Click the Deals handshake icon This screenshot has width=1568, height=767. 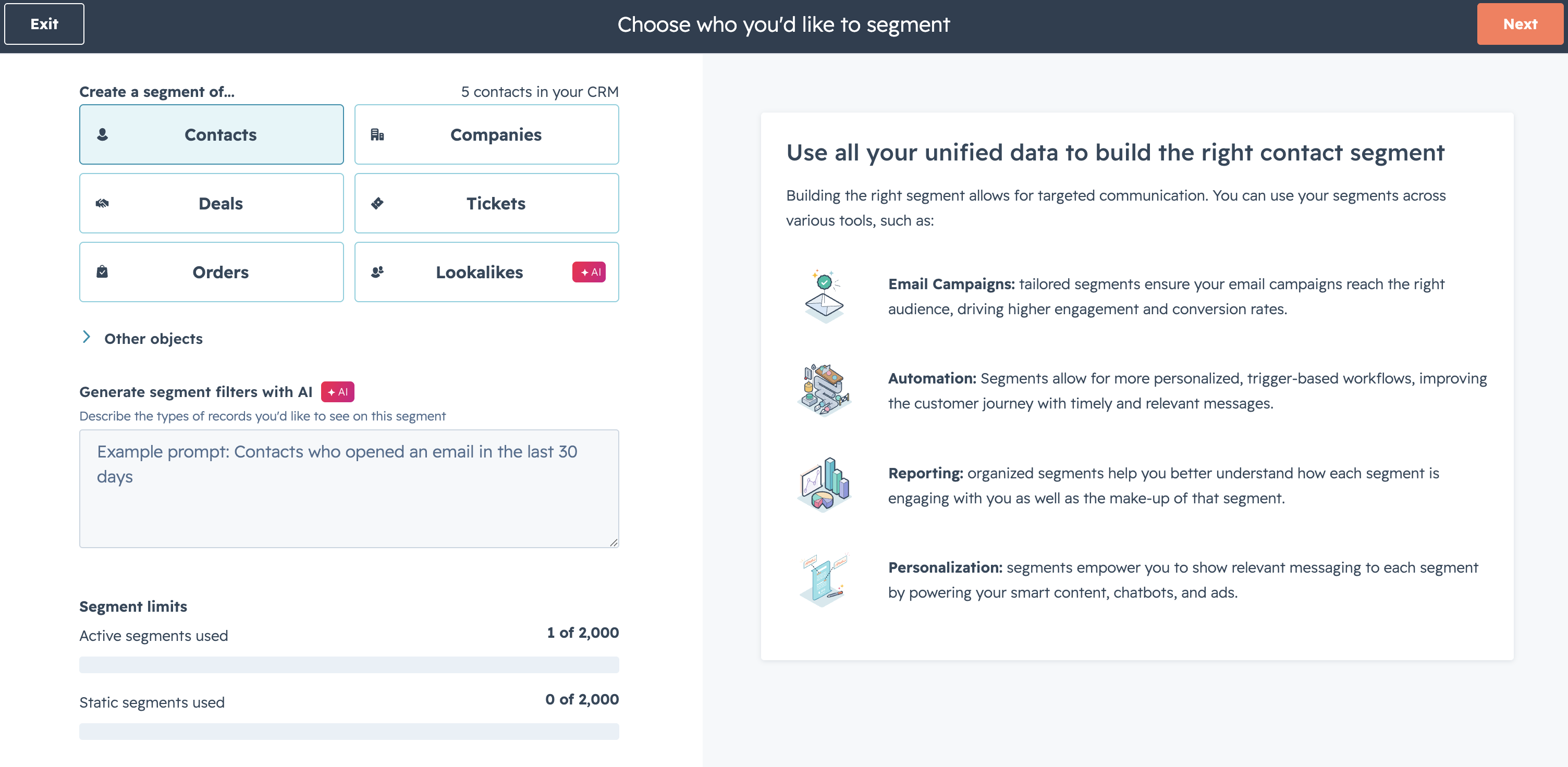[x=102, y=203]
